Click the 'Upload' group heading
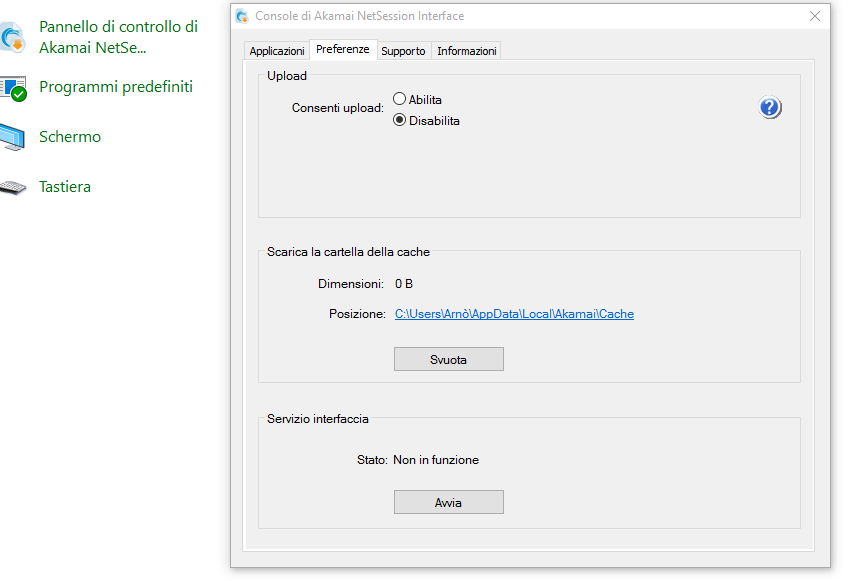849x581 pixels. 287,76
